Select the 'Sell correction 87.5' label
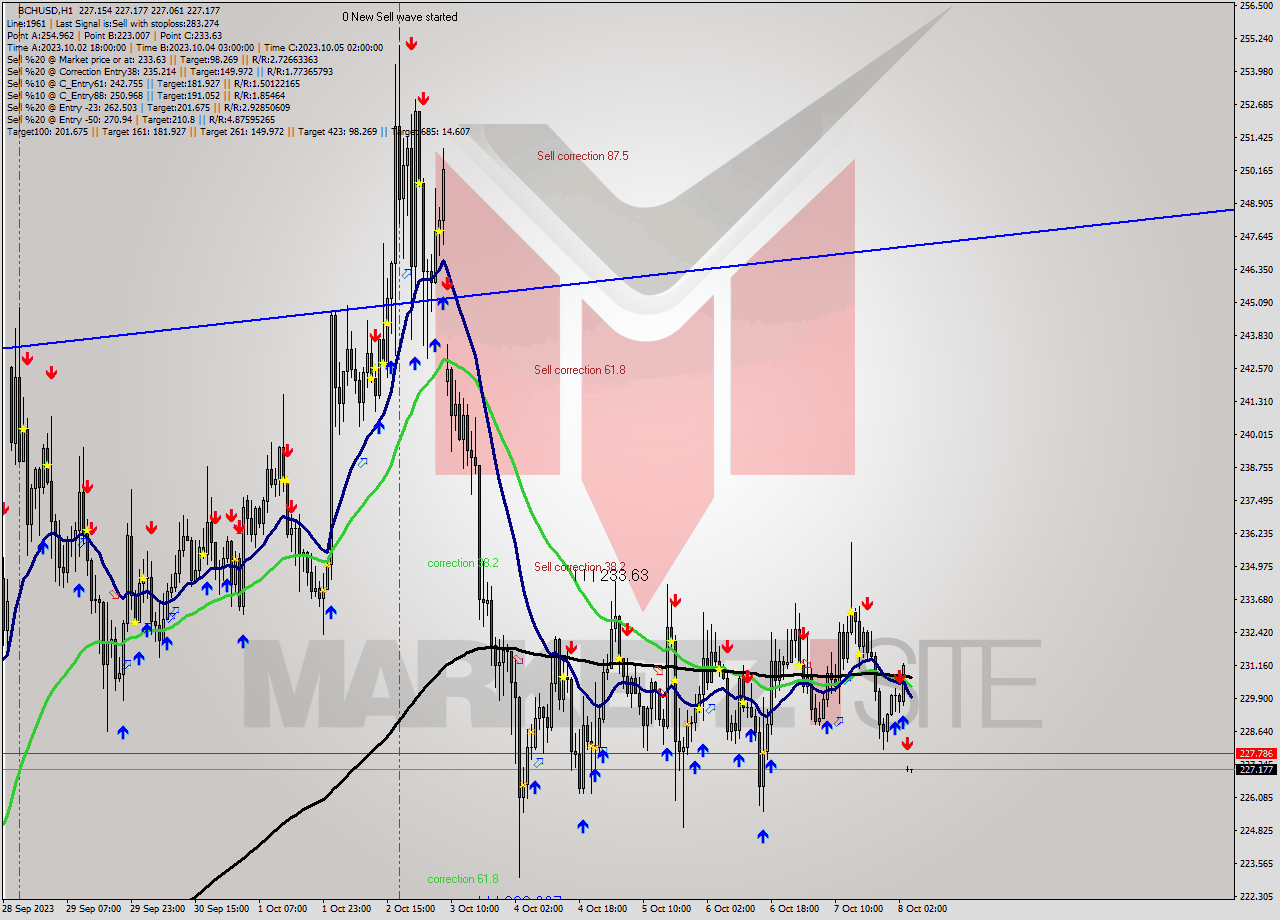This screenshot has height=920, width=1280. pyautogui.click(x=582, y=156)
